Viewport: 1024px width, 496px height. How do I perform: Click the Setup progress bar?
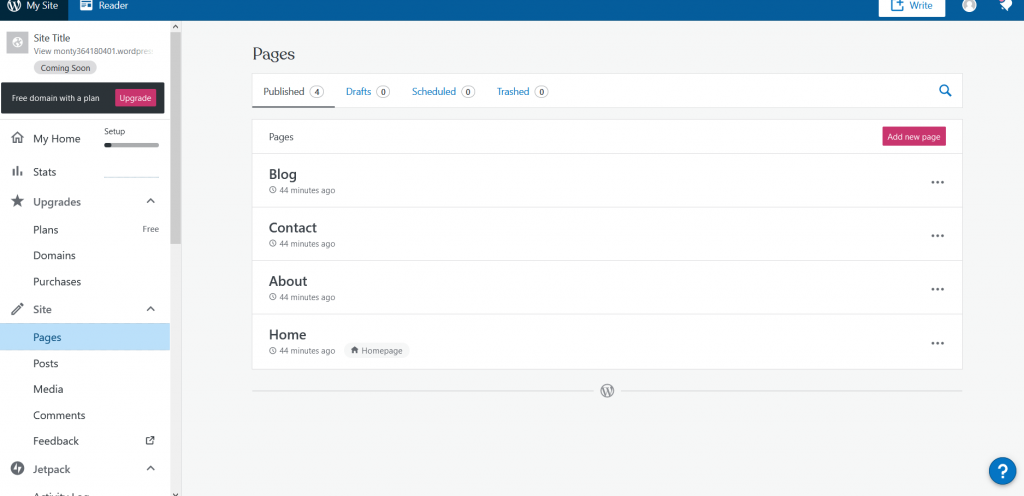[131, 145]
